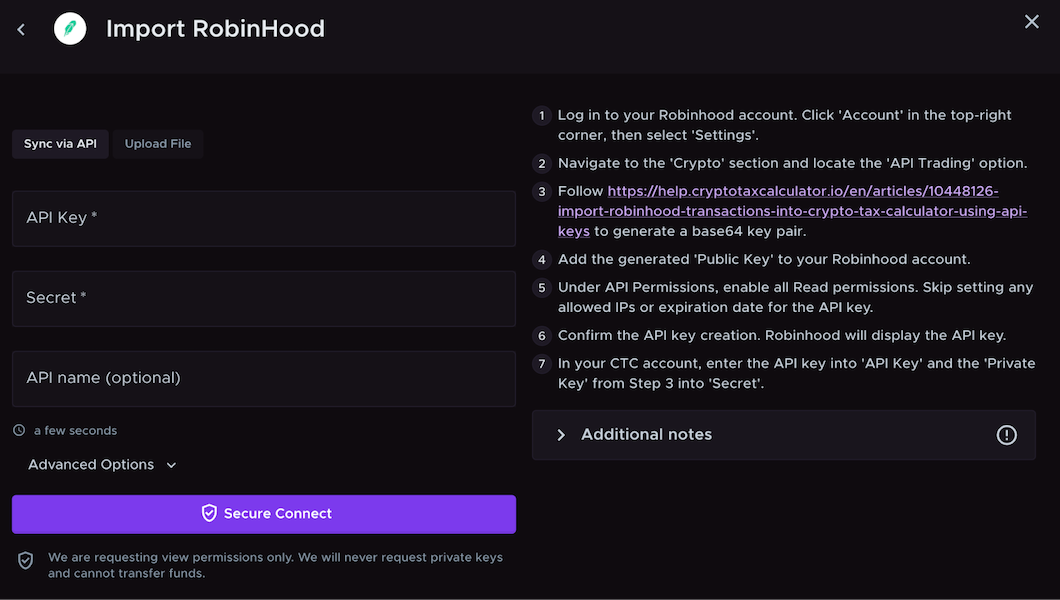
Task: Switch to the Upload File tab
Action: [158, 144]
